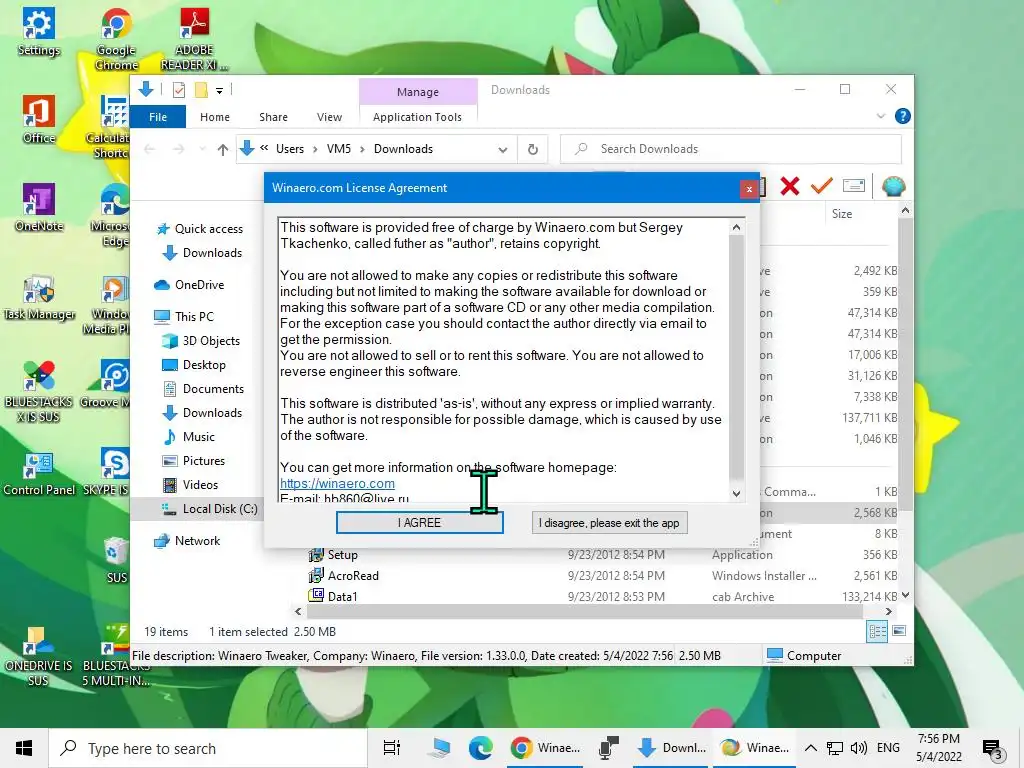Open recent locations dropdown arrow
Screen dimensions: 1024x768
pos(202,150)
